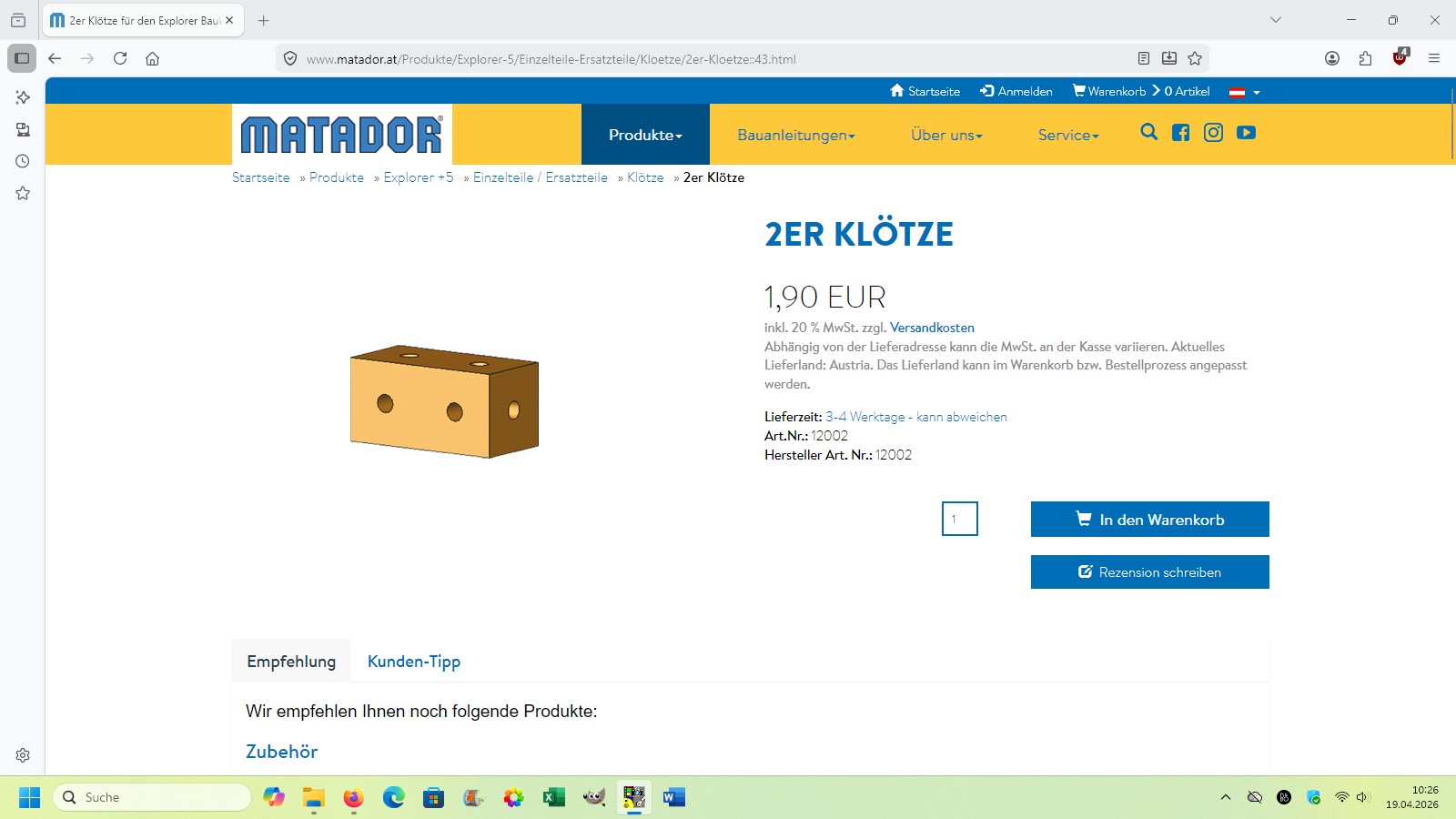
Task: Open the YouTube icon in header
Action: (1247, 133)
